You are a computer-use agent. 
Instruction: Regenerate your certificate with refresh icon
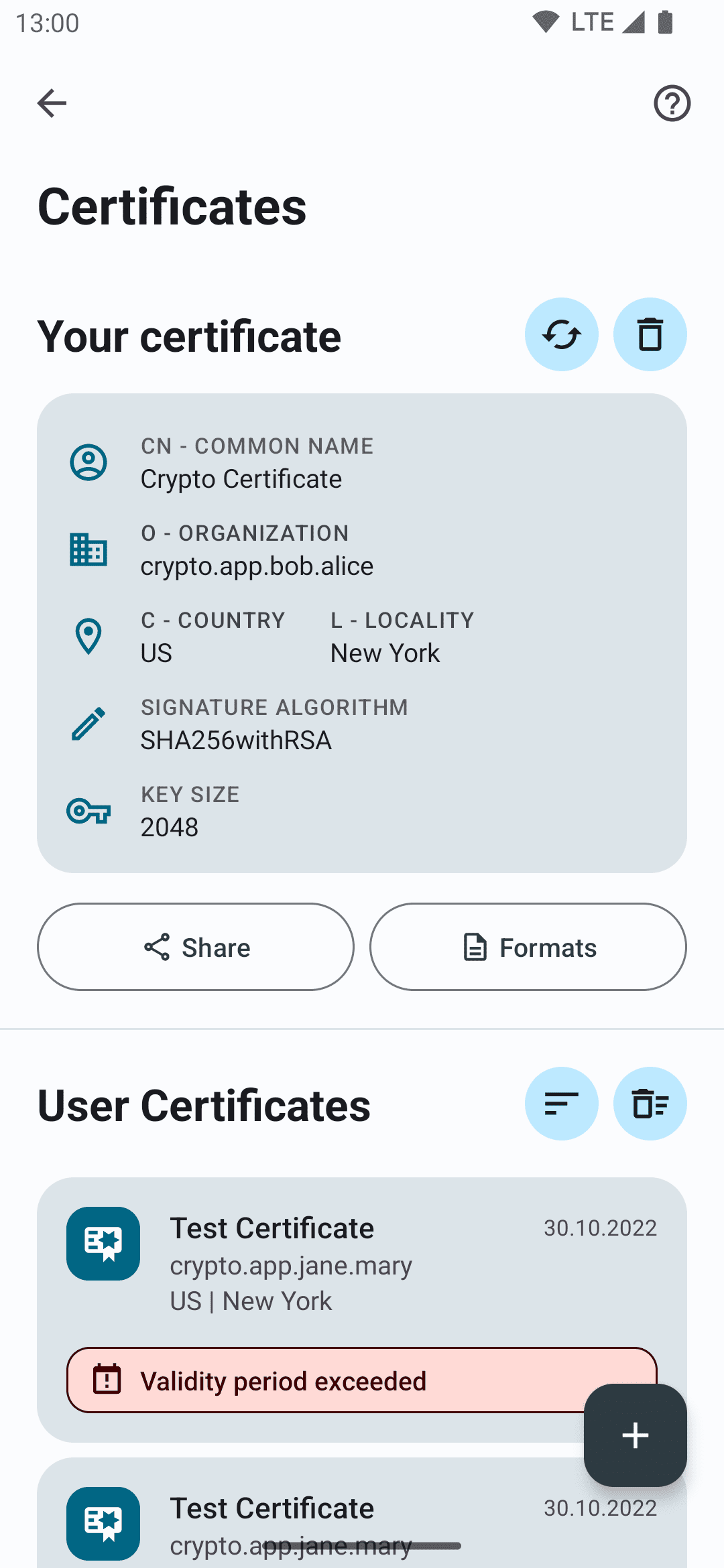[561, 334]
